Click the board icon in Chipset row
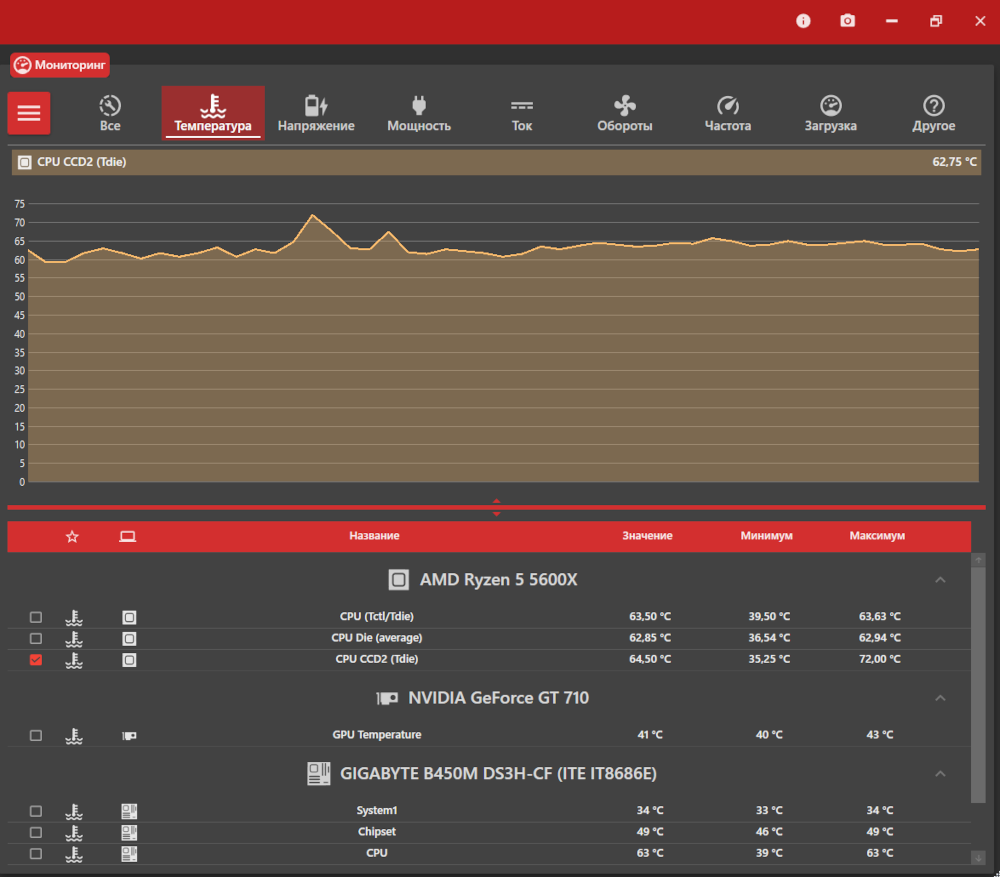Screen dimensions: 1000x877 129,832
